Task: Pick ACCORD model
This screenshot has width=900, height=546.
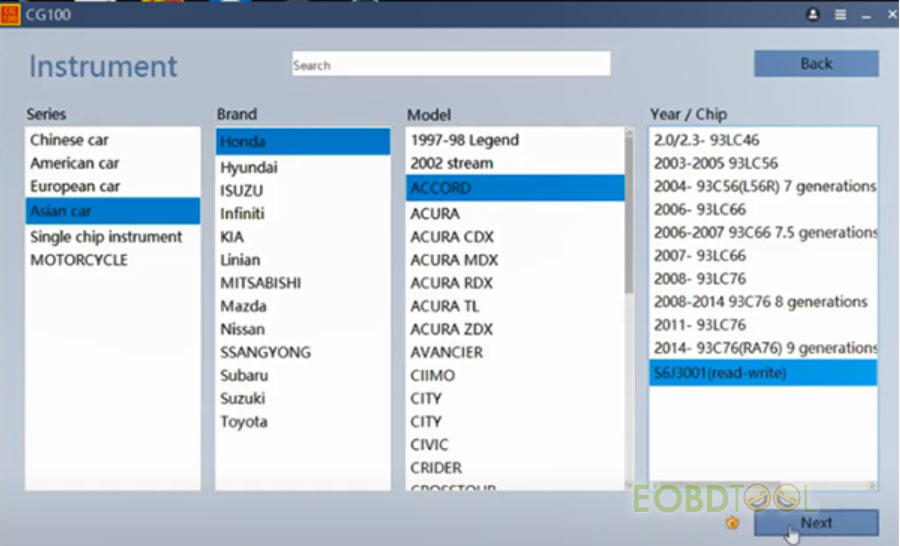Action: (515, 188)
